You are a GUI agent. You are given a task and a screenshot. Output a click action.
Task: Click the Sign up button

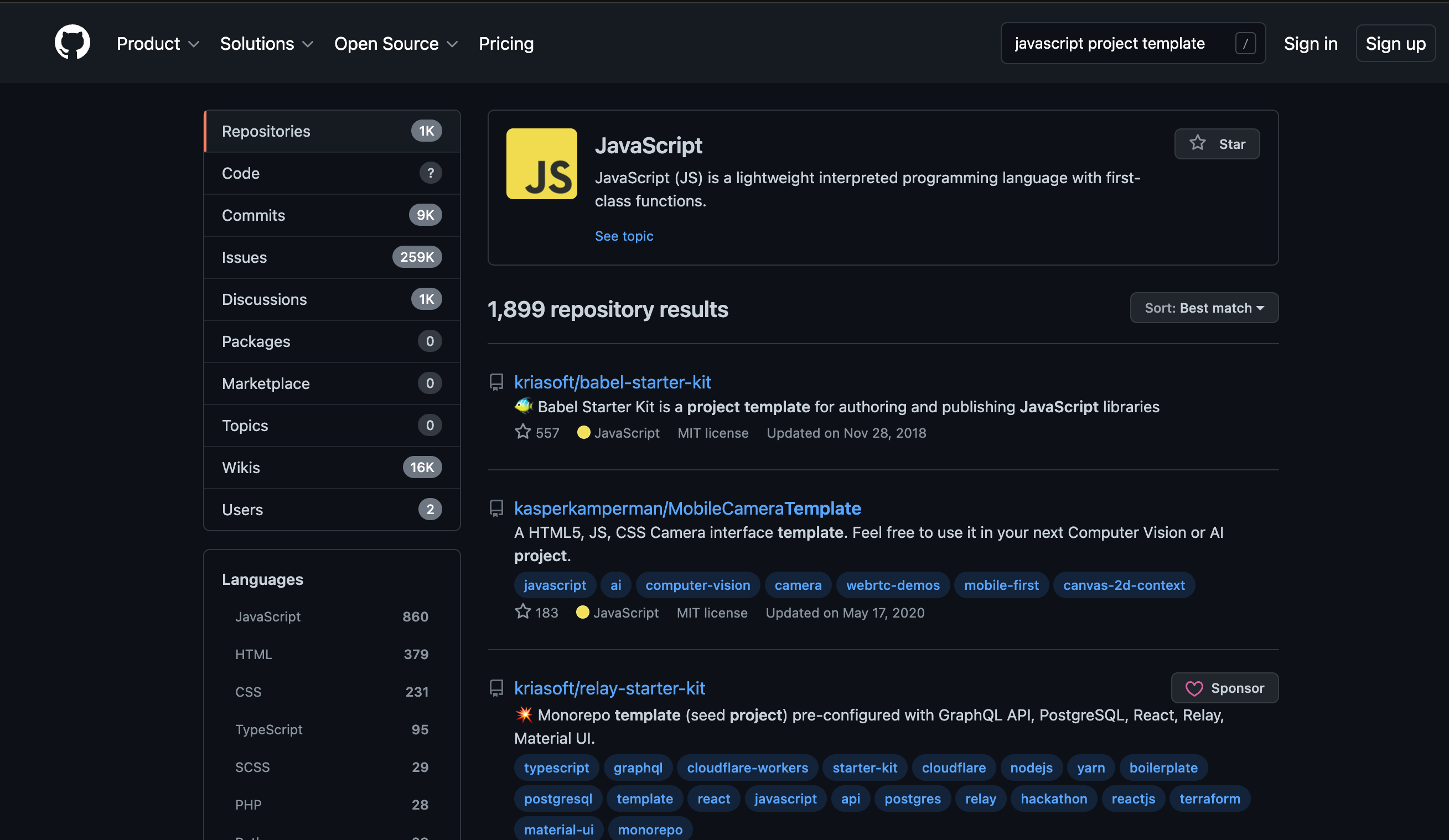coord(1395,44)
